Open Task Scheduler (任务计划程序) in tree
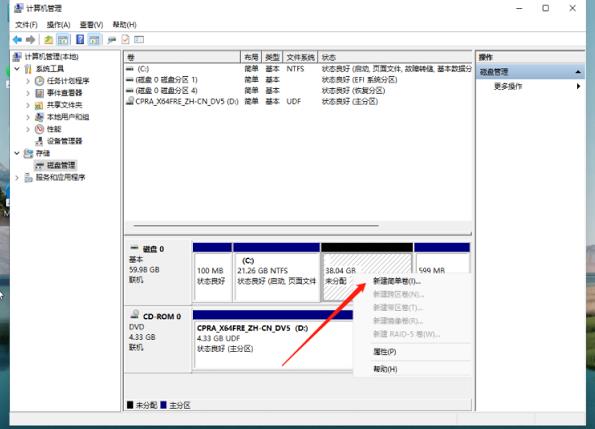 [x=68, y=81]
